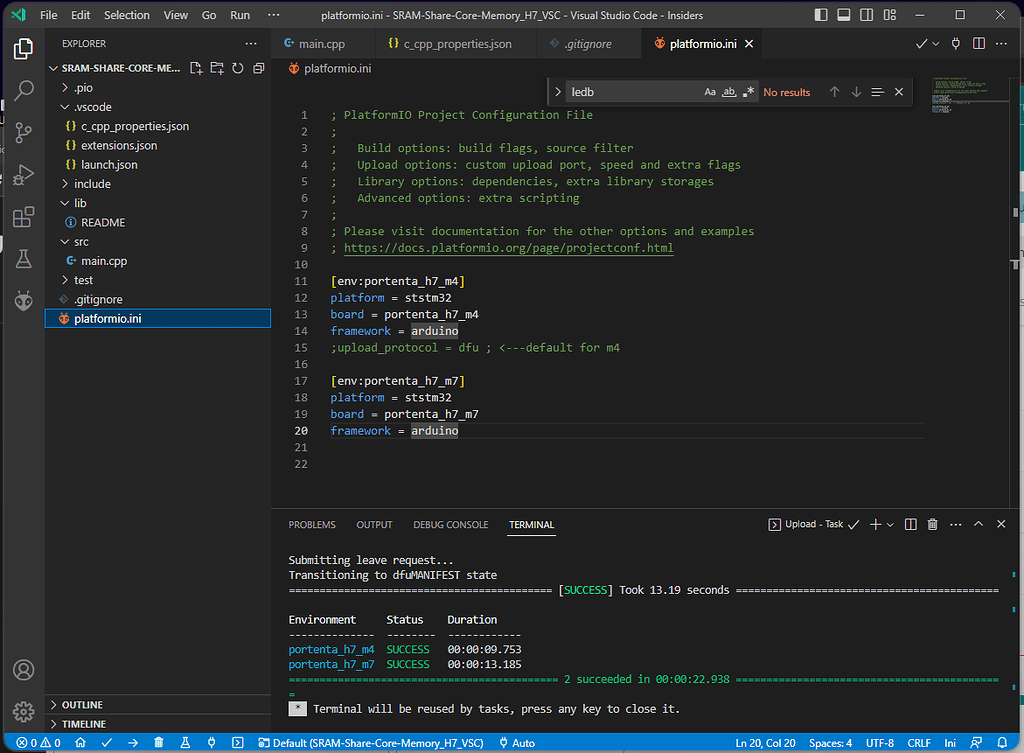Clean the project using the status bar trash icon
Image resolution: width=1024 pixels, height=753 pixels.
(x=159, y=745)
